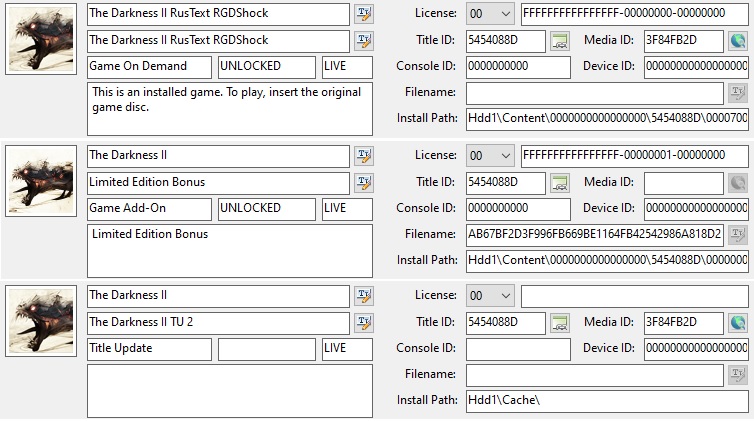Click Install Path ending 5454088D\0000000
The height and width of the screenshot is (421, 754).
click(x=607, y=261)
